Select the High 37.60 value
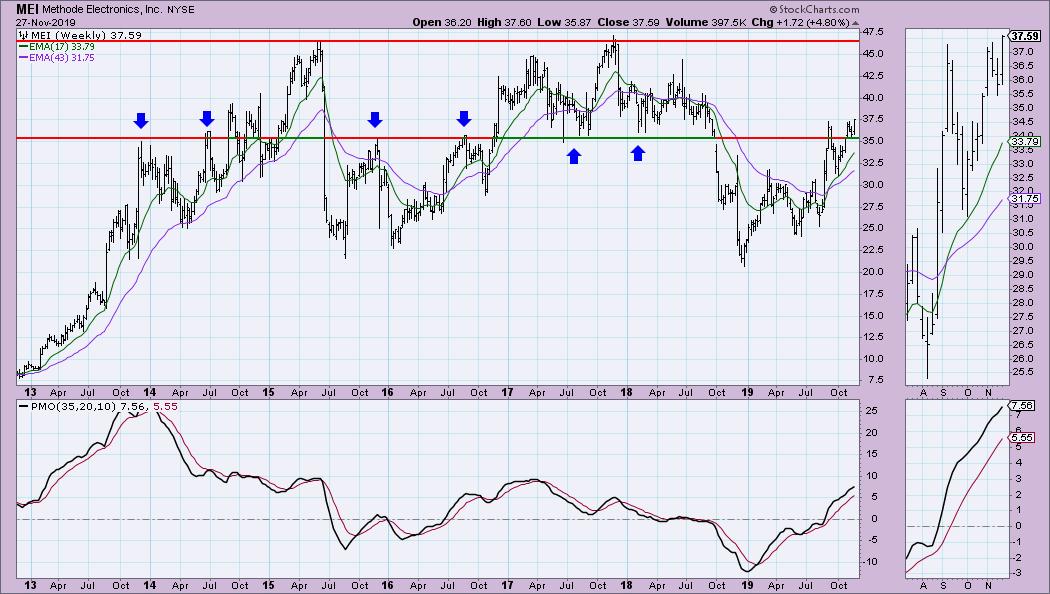 [x=504, y=22]
